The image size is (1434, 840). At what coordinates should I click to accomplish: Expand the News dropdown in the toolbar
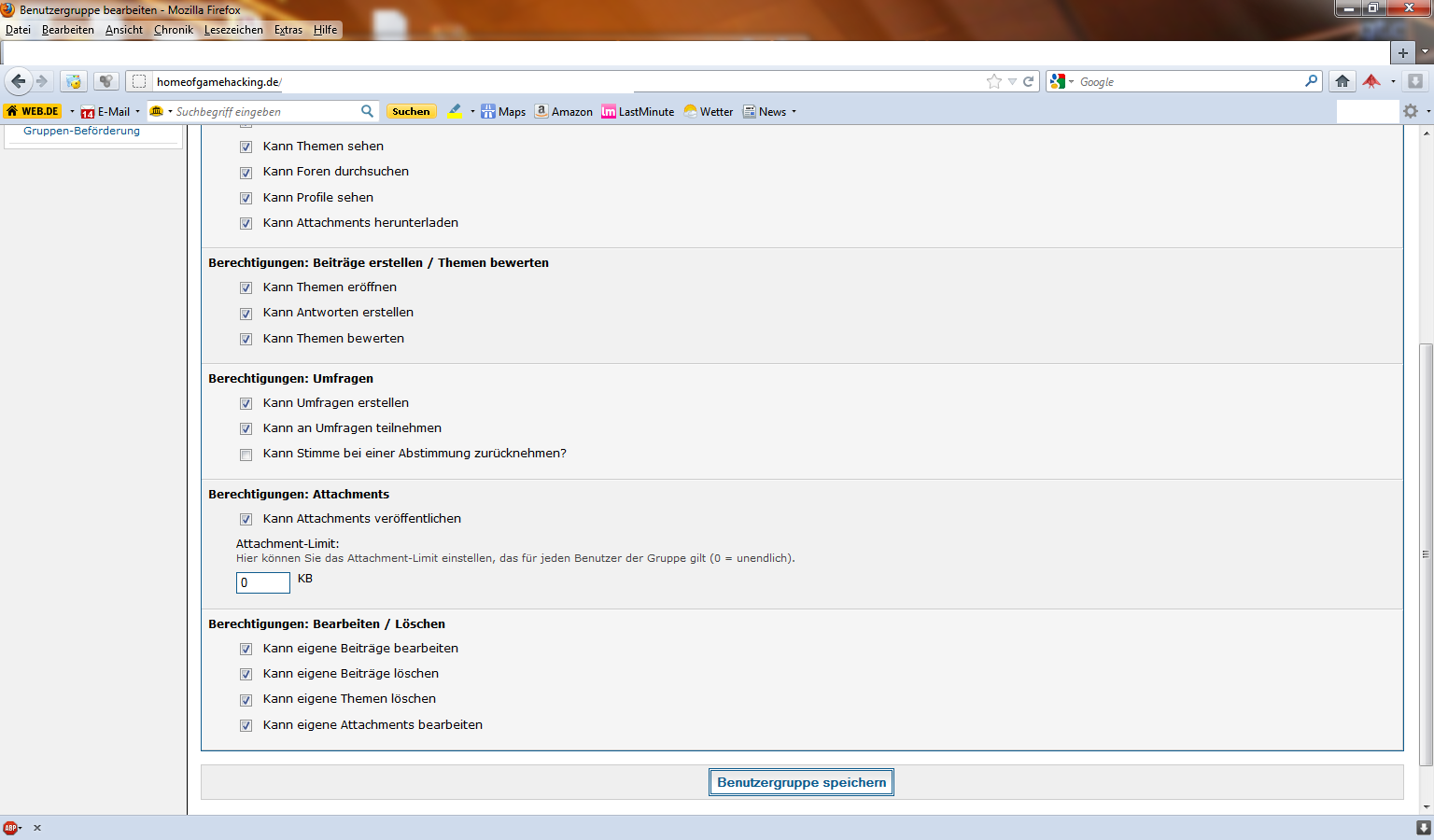(x=794, y=112)
